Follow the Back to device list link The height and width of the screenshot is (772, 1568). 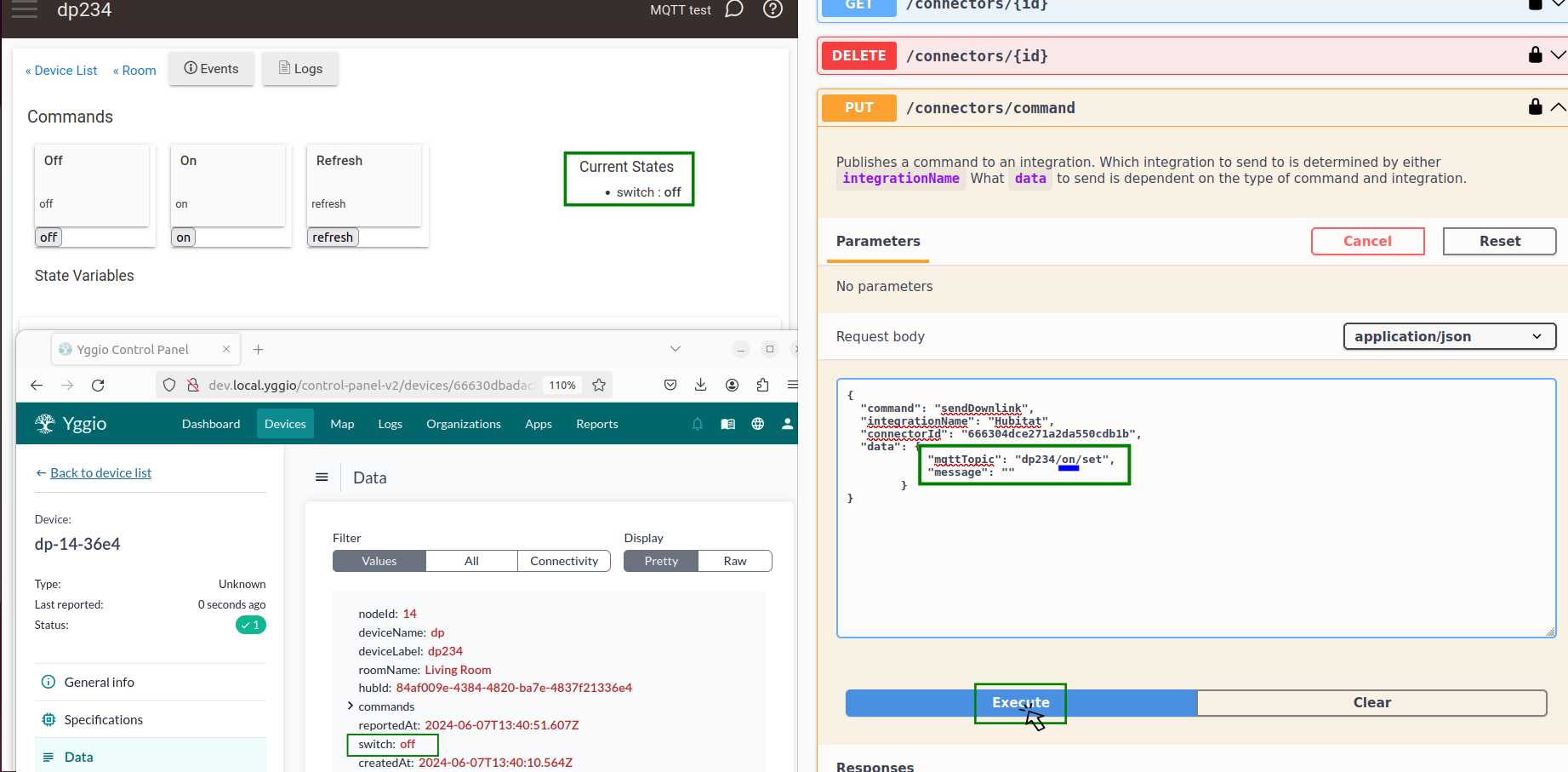(100, 473)
